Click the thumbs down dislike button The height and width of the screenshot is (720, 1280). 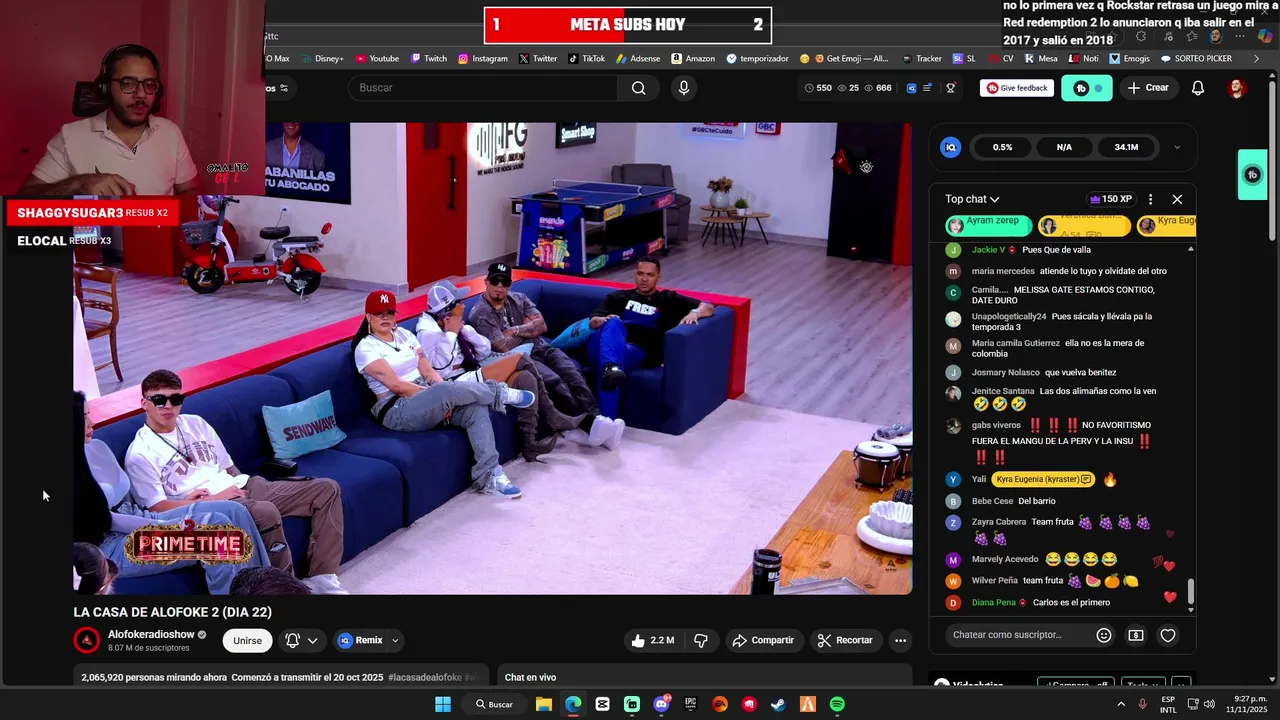coord(701,640)
